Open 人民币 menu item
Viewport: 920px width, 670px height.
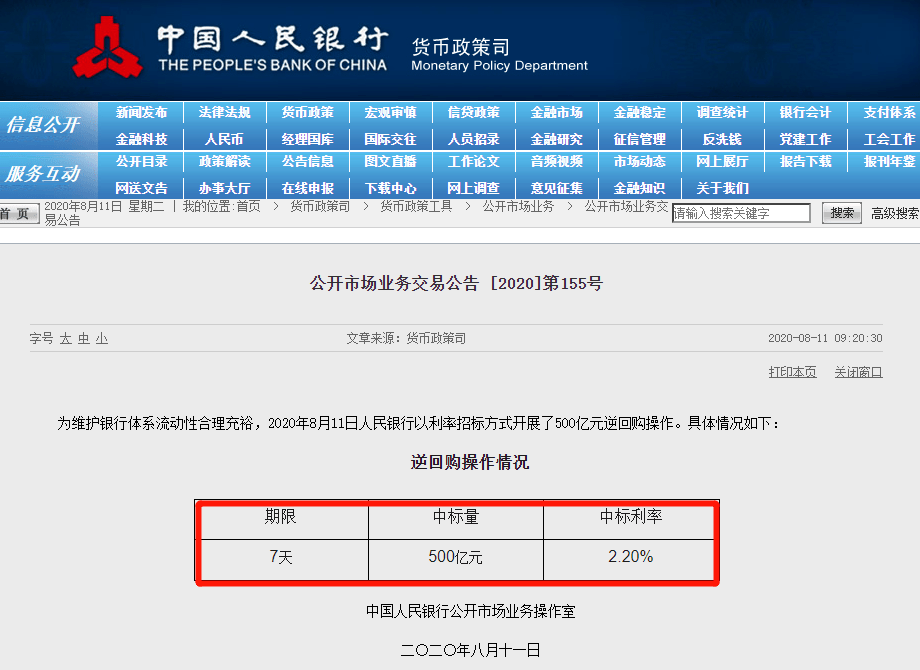point(224,139)
